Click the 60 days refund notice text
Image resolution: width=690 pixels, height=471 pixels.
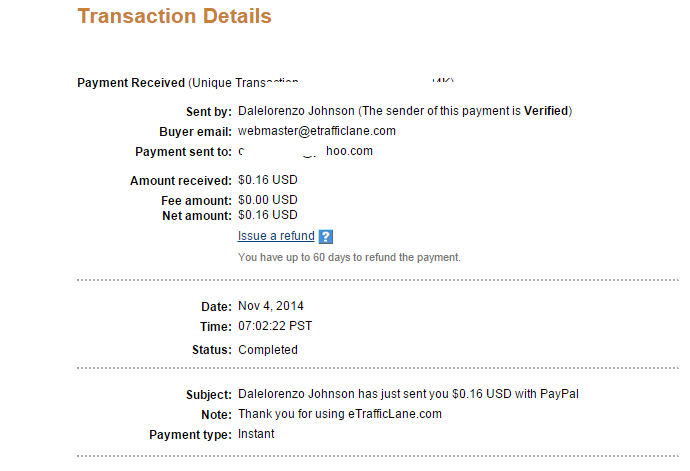click(349, 258)
